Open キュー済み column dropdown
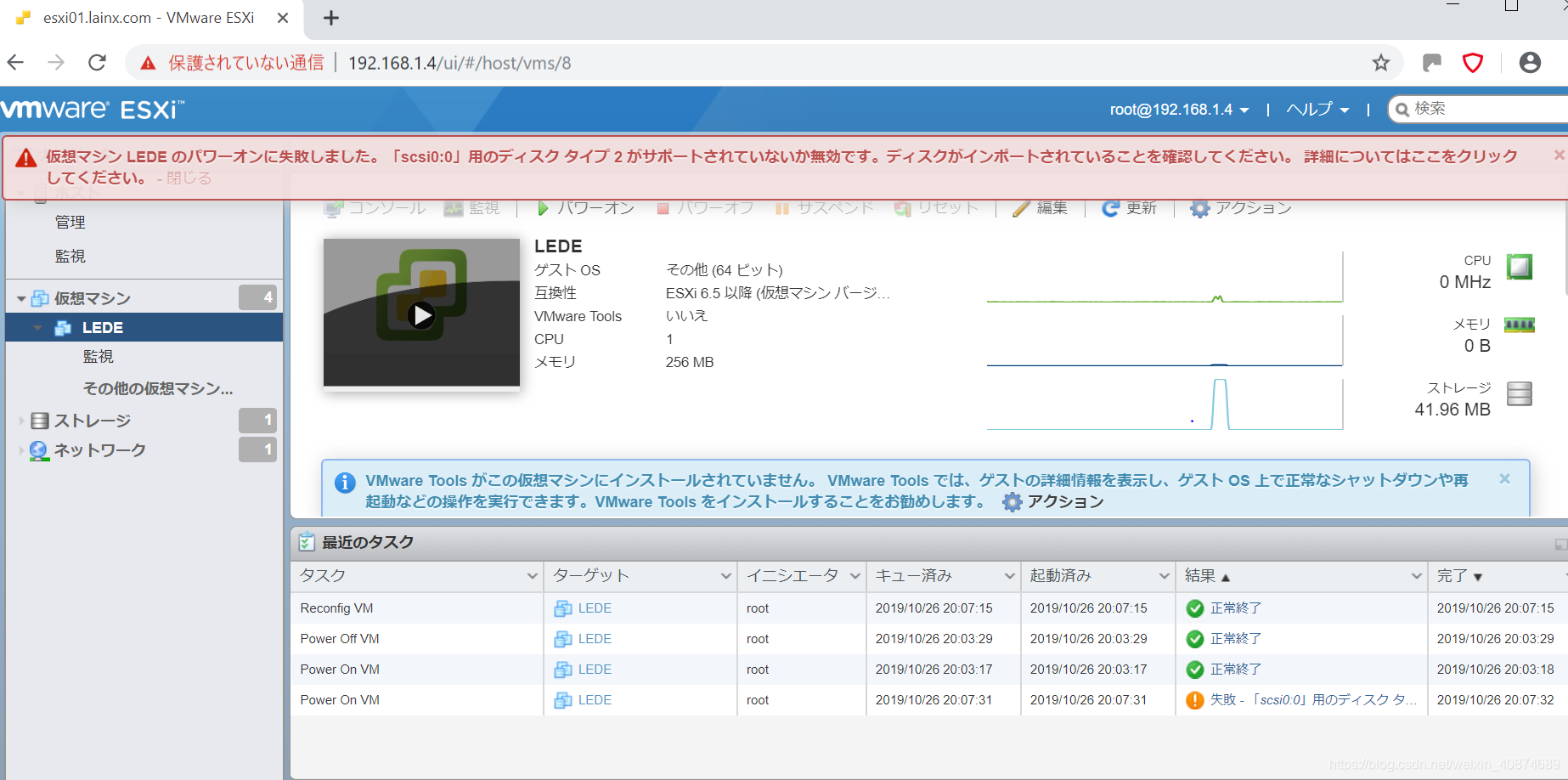The height and width of the screenshot is (780, 1568). (1010, 575)
